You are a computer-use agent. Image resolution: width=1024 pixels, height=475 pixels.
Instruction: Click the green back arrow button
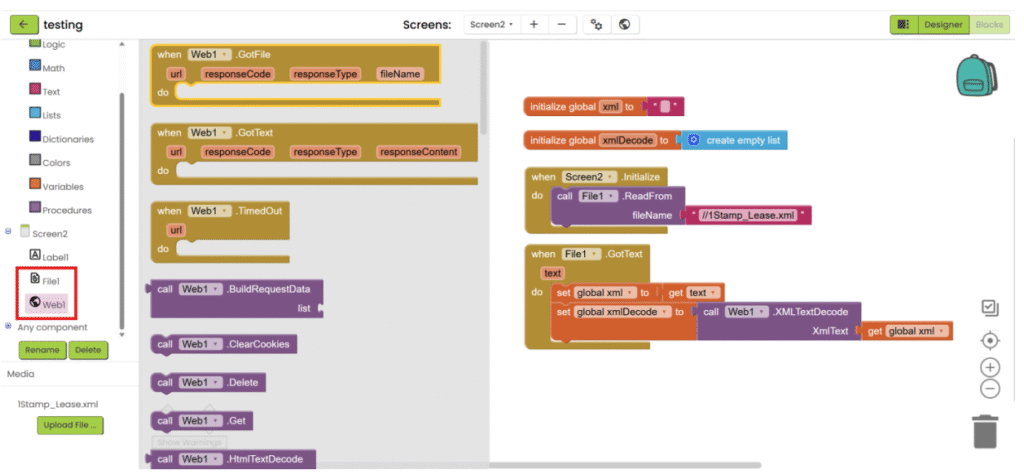(x=24, y=24)
